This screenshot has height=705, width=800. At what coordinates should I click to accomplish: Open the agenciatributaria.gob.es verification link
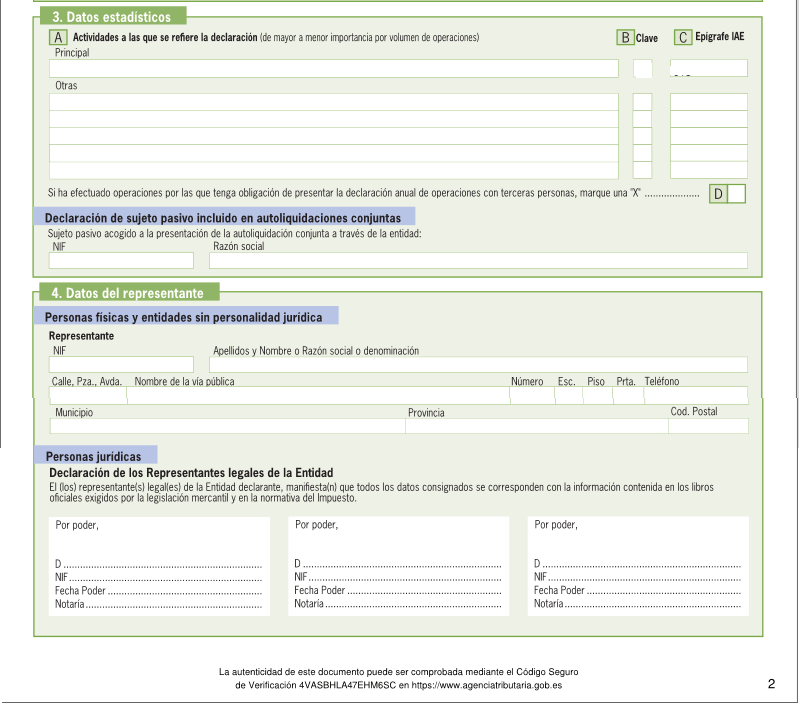tap(487, 686)
